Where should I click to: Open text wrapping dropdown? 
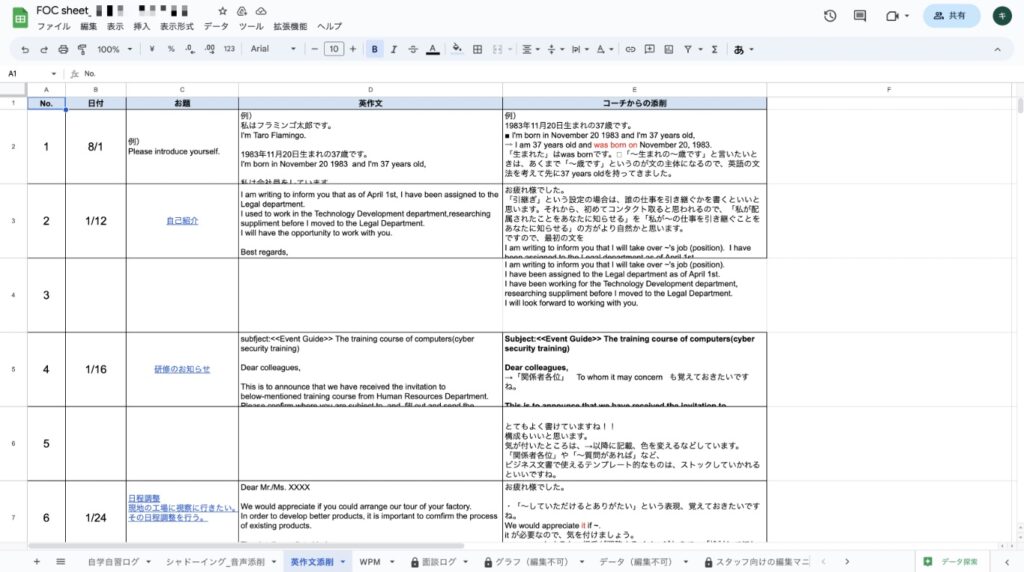(x=579, y=50)
